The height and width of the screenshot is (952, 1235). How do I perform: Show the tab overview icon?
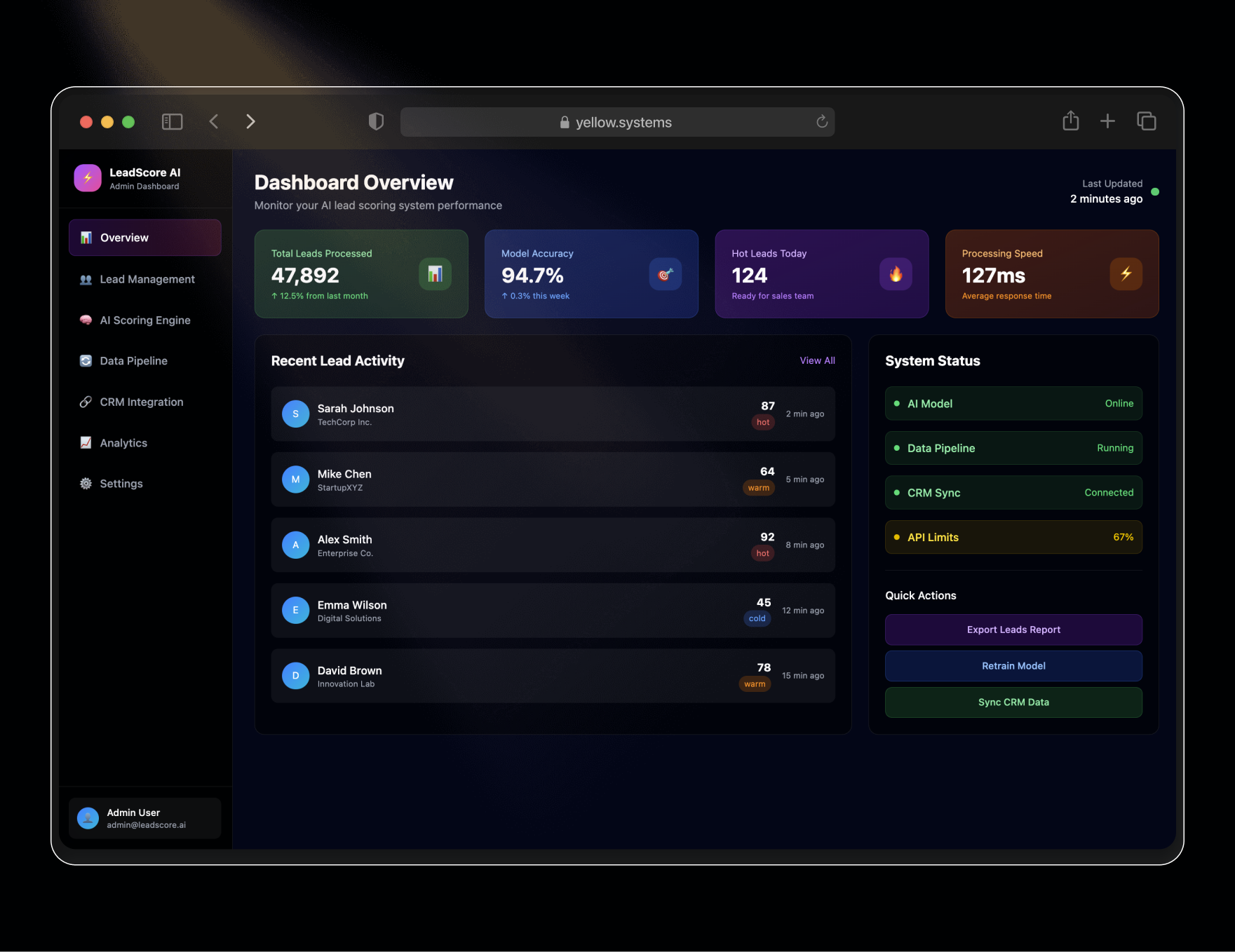[x=1147, y=121]
